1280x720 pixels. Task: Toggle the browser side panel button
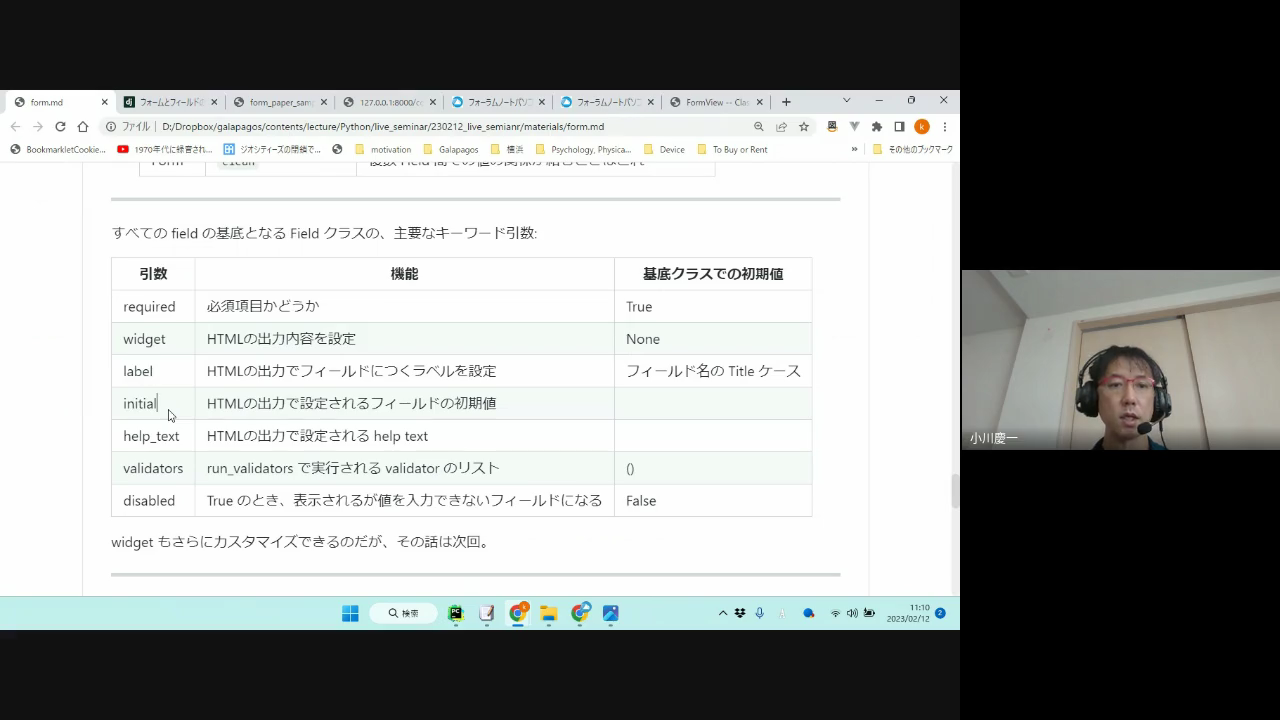pos(899,127)
